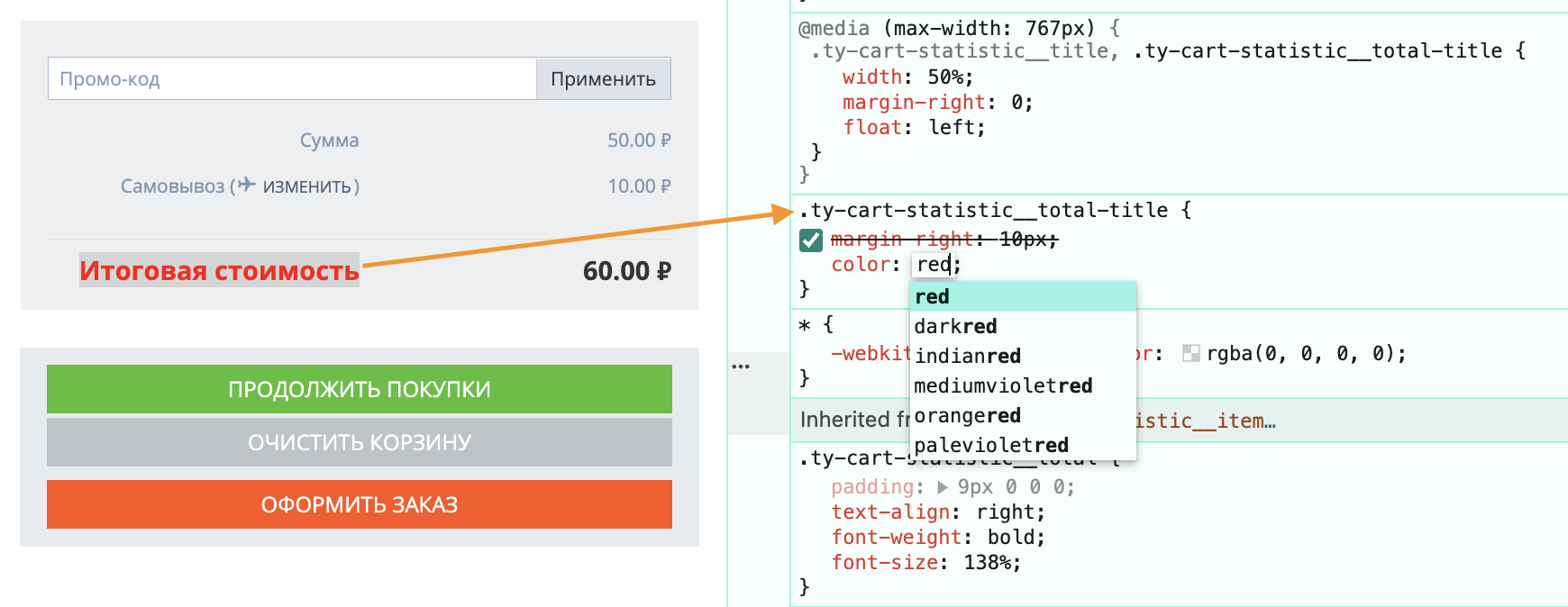Click the grey ОЧИСТИТЬ КОРЗИНУ button
Viewport: 1568px width, 607px height.
click(359, 442)
